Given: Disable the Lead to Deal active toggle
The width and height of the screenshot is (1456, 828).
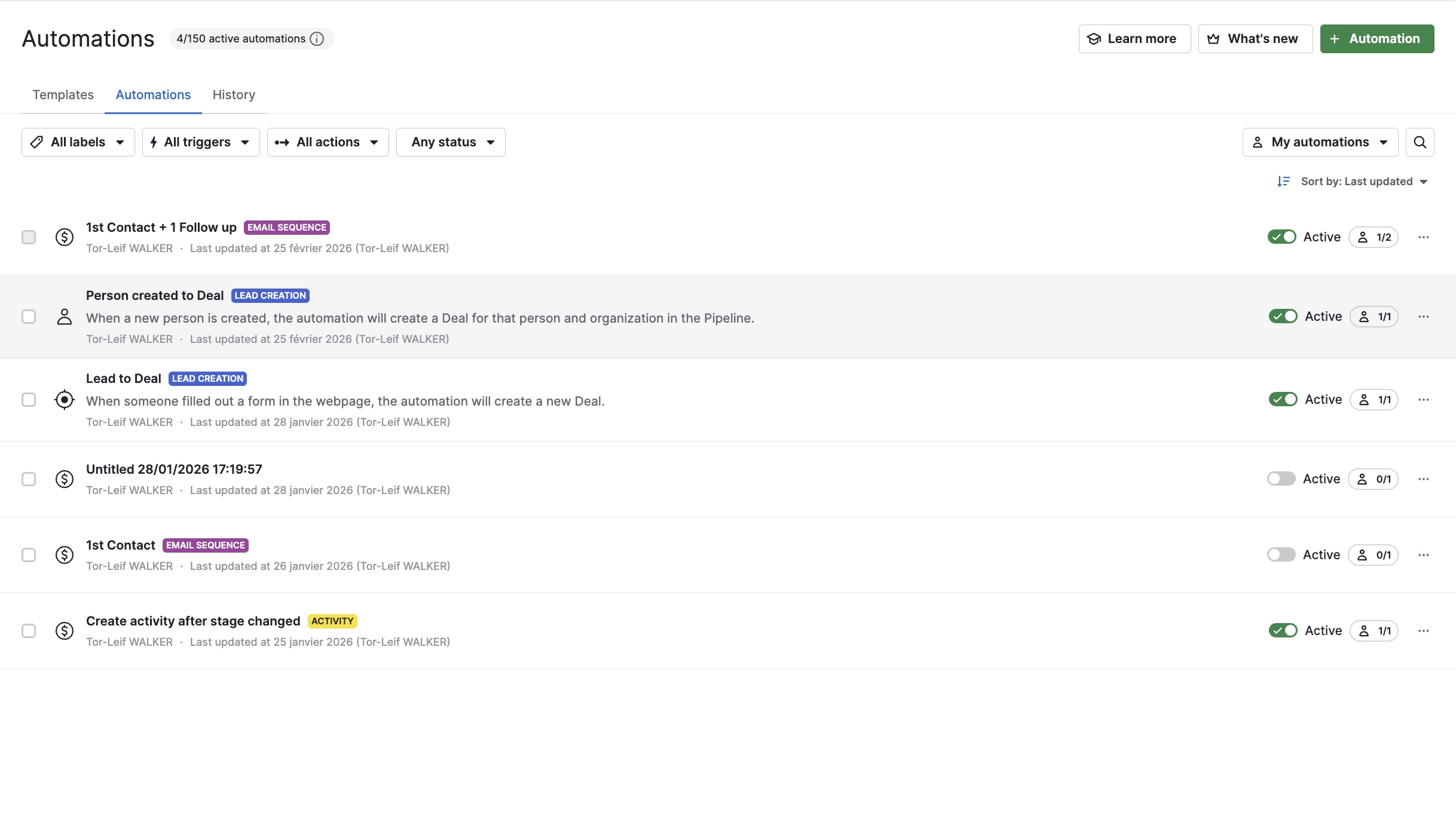Looking at the screenshot, I should (x=1283, y=400).
